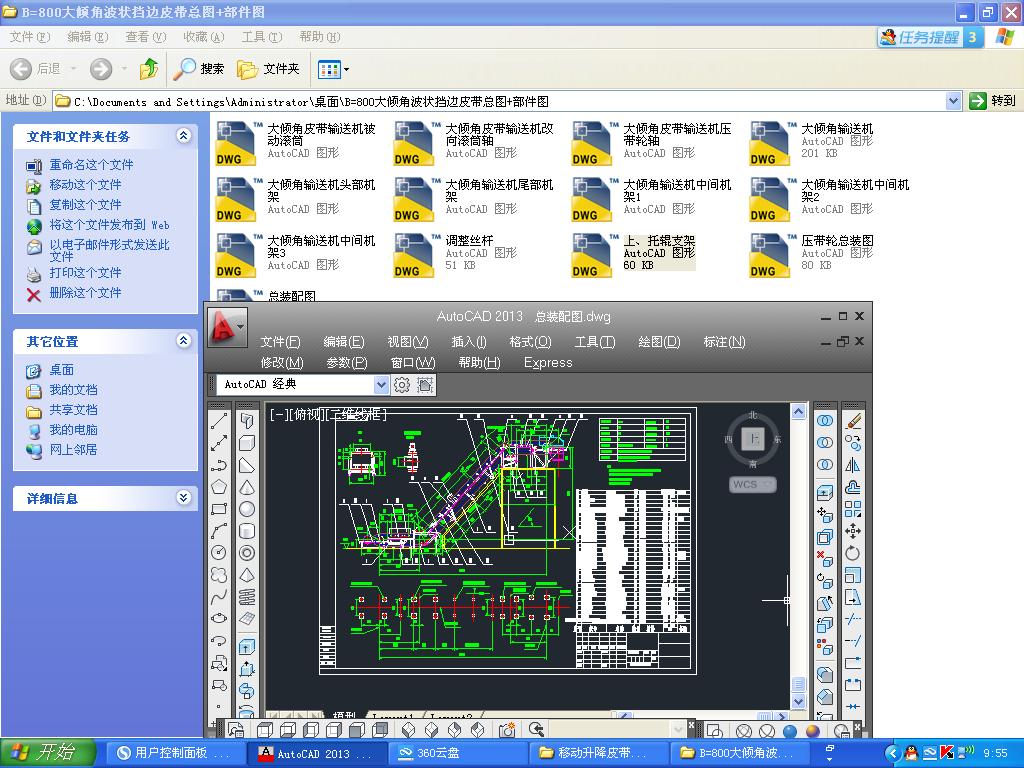Click the drawing's vertical scrollbar down arrow

(798, 702)
